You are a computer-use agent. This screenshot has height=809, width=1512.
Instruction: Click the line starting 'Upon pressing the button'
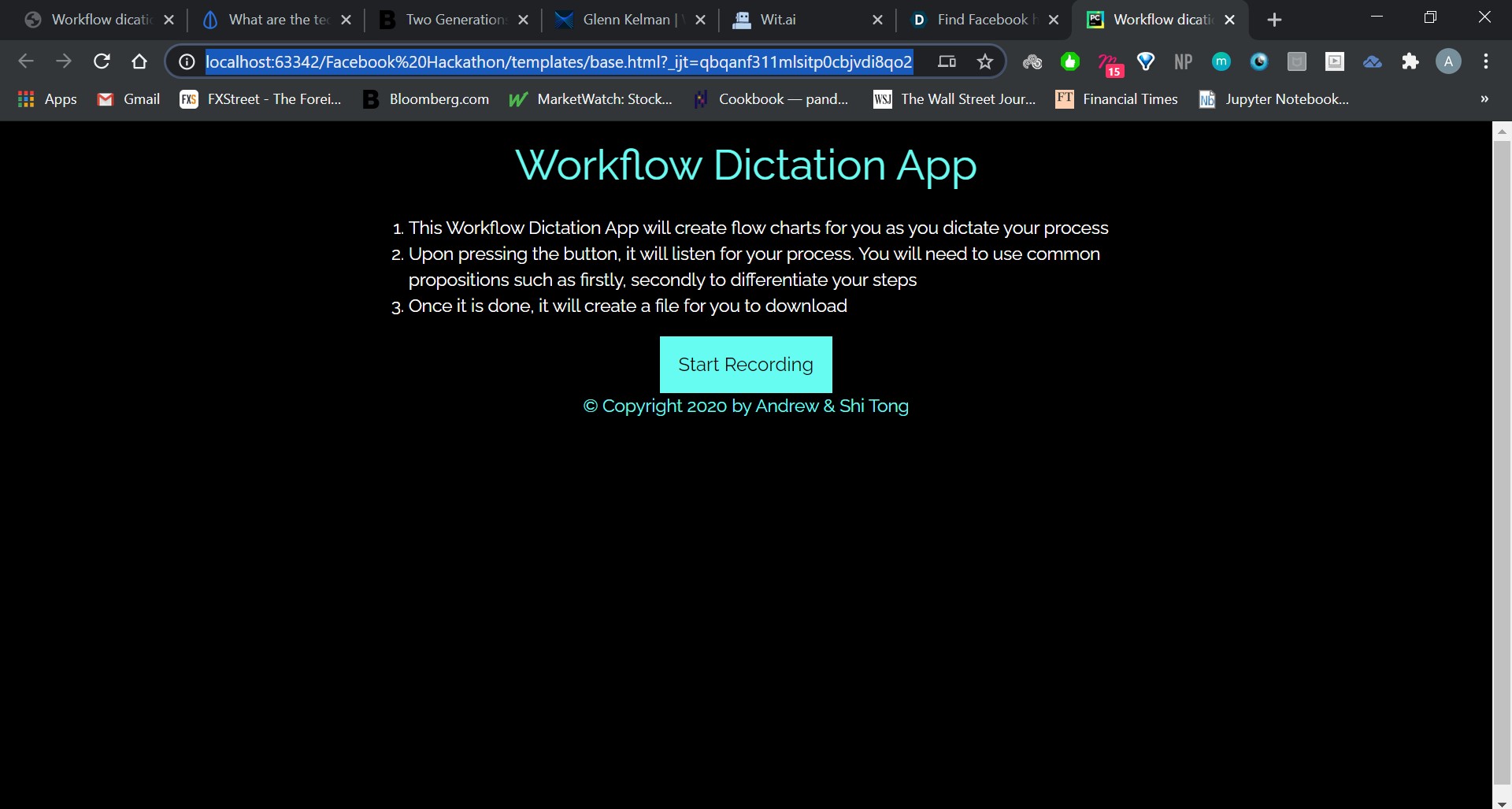tap(754, 267)
